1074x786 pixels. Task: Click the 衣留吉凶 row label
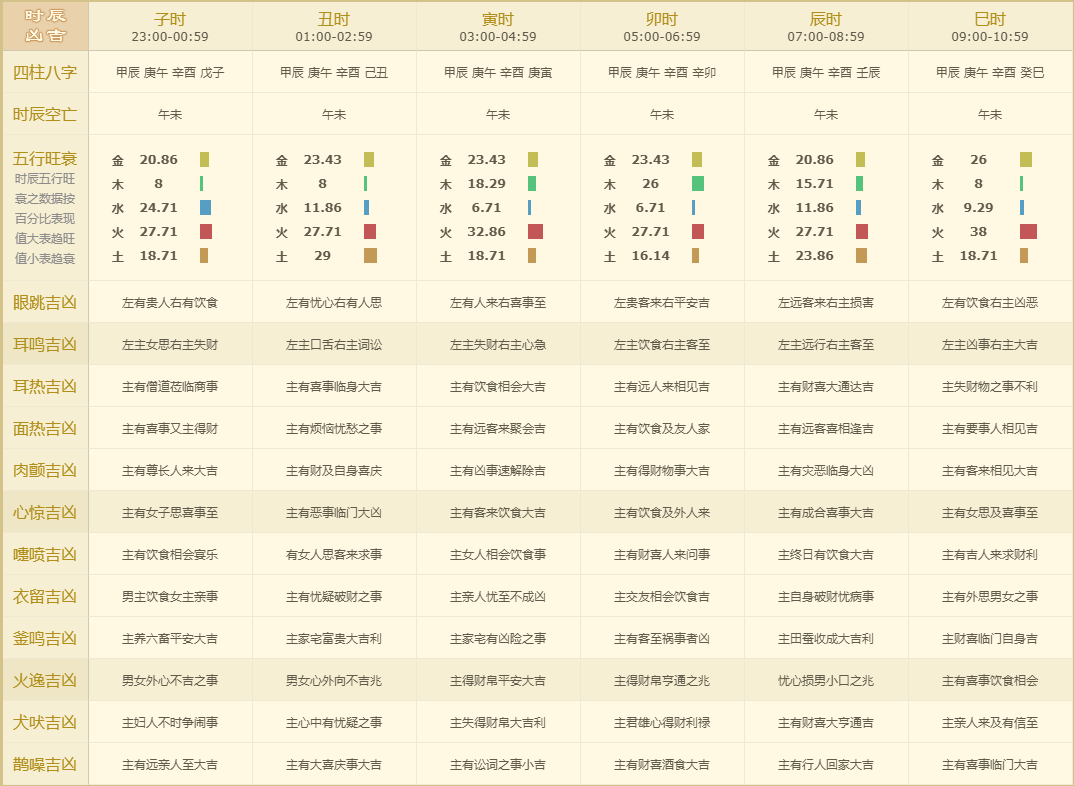coord(45,596)
